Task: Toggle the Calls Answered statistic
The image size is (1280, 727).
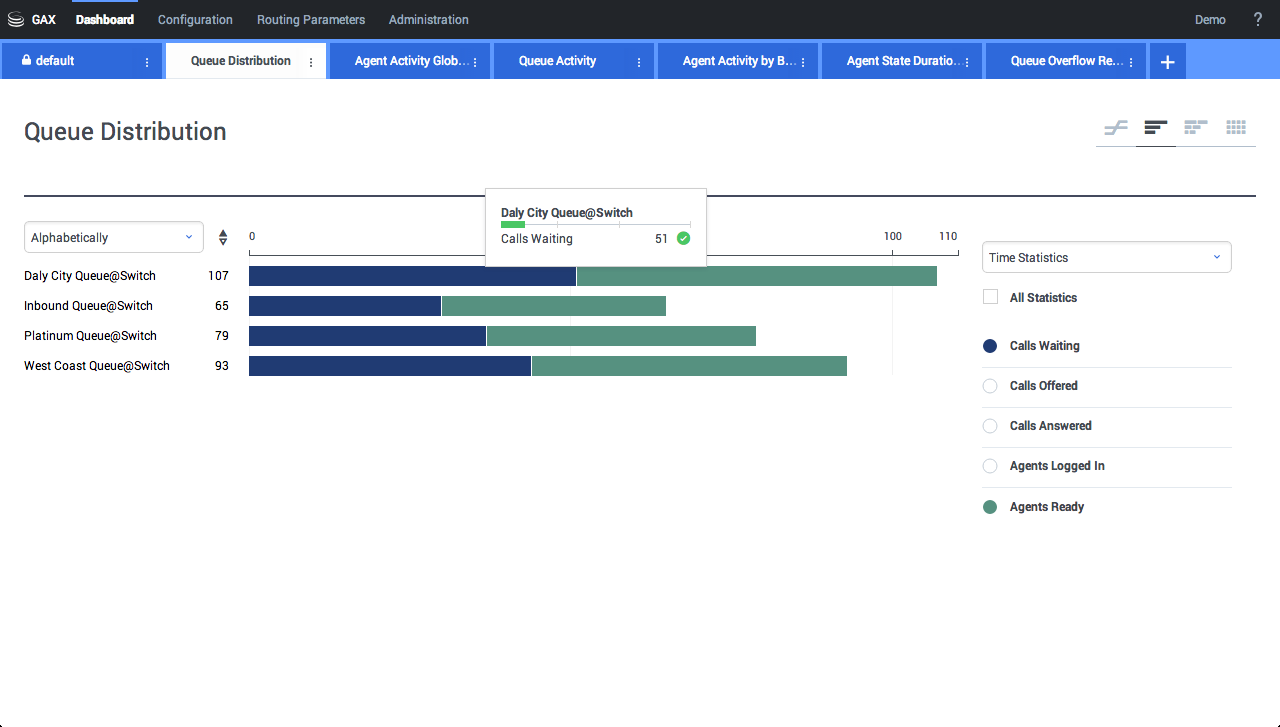Action: point(990,426)
